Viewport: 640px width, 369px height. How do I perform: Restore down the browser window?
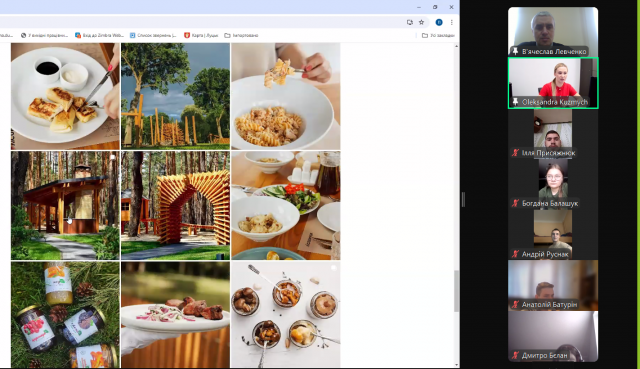(435, 7)
